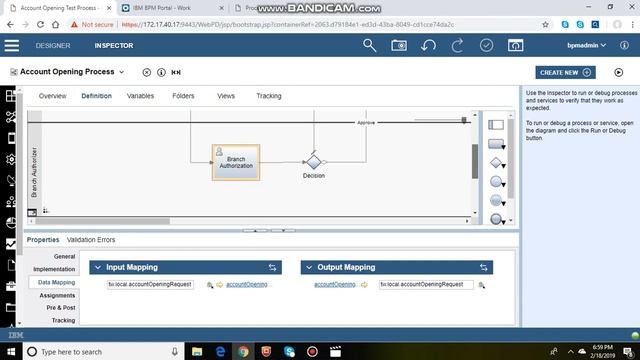
Task: Open the Validation Errors tab
Action: [x=91, y=240]
